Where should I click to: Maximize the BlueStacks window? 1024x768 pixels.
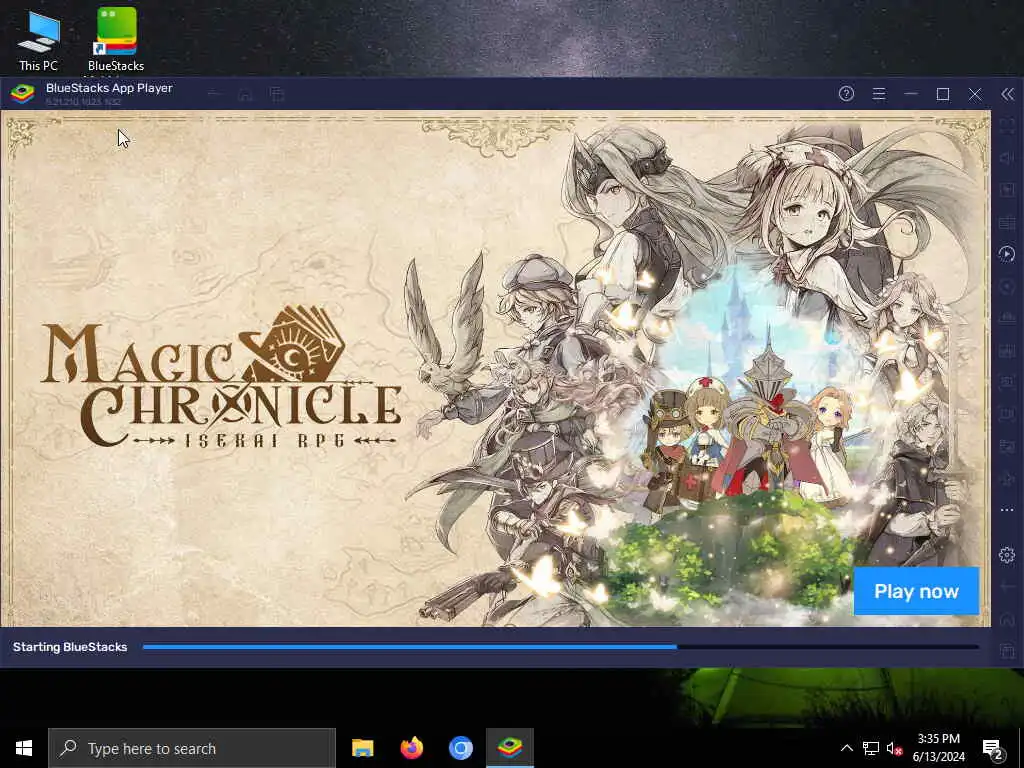(942, 94)
